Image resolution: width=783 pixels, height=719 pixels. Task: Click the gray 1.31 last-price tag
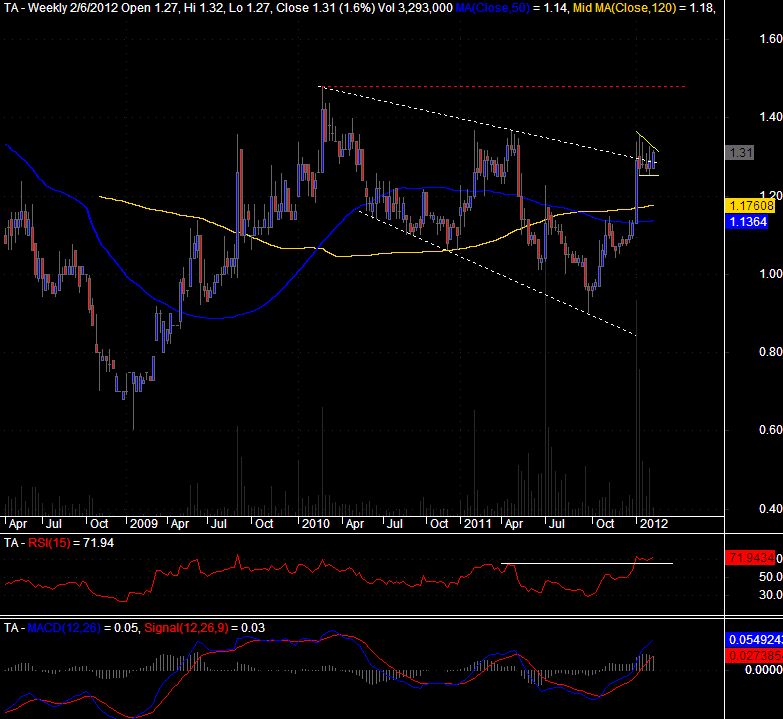(x=739, y=152)
